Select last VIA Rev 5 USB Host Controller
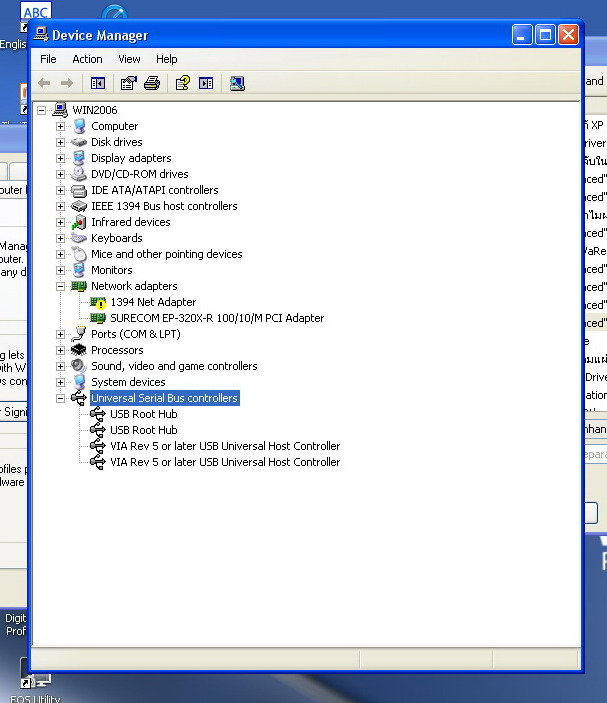 coord(225,462)
